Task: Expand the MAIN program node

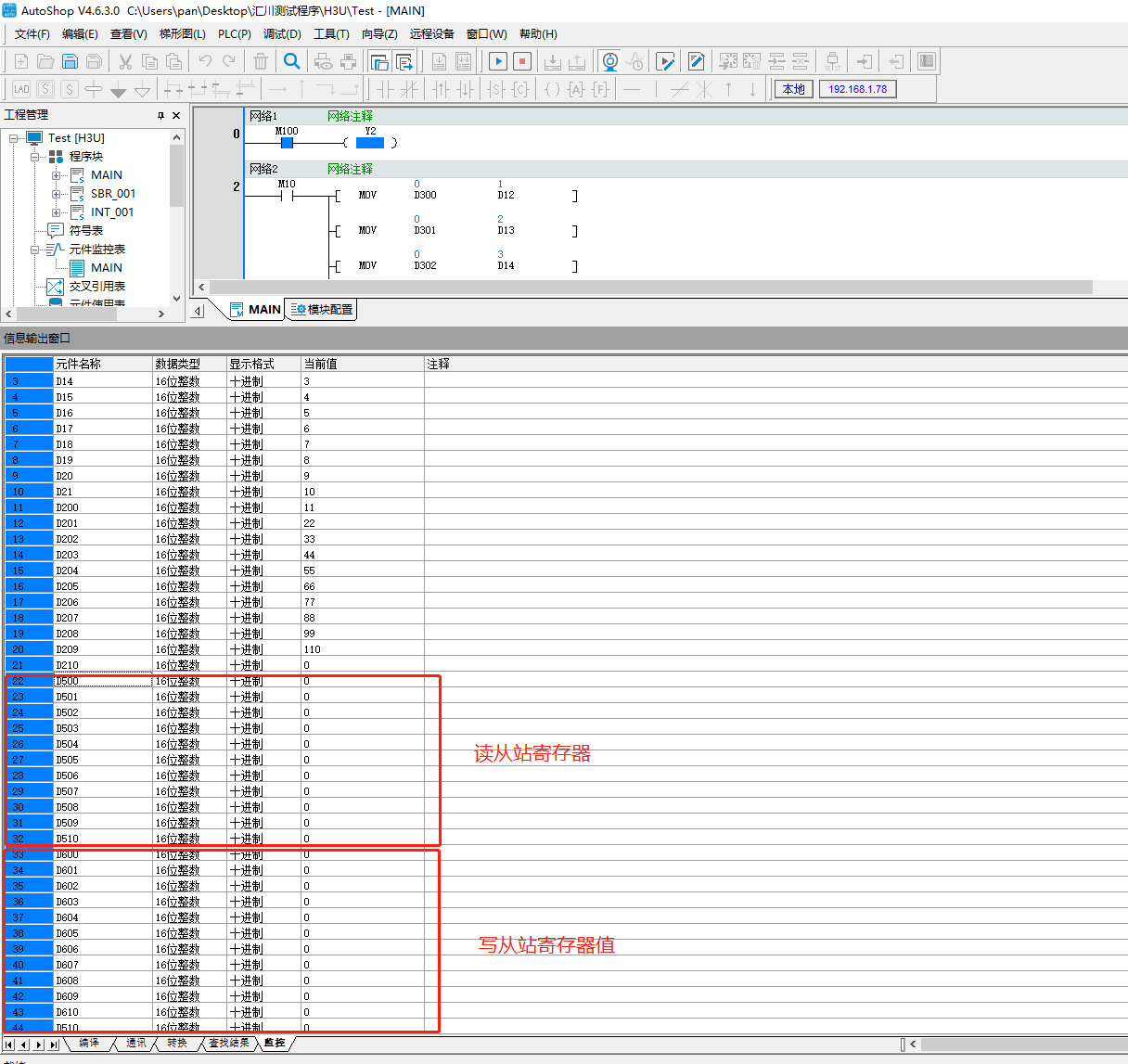Action: click(57, 175)
